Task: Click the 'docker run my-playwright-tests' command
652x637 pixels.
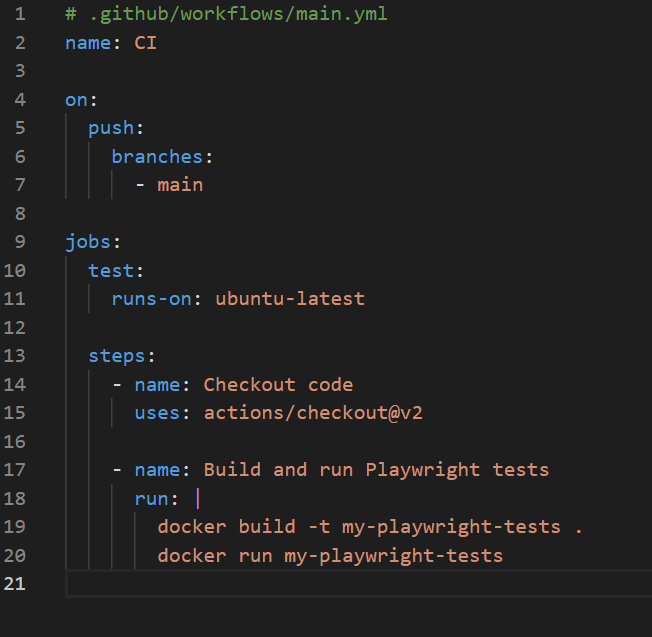Action: (330, 555)
